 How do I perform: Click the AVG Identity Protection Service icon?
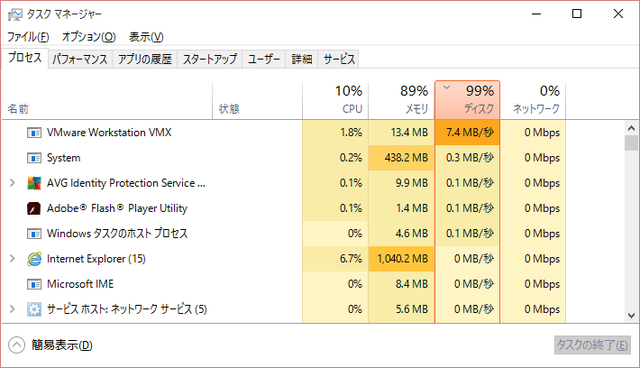34,183
